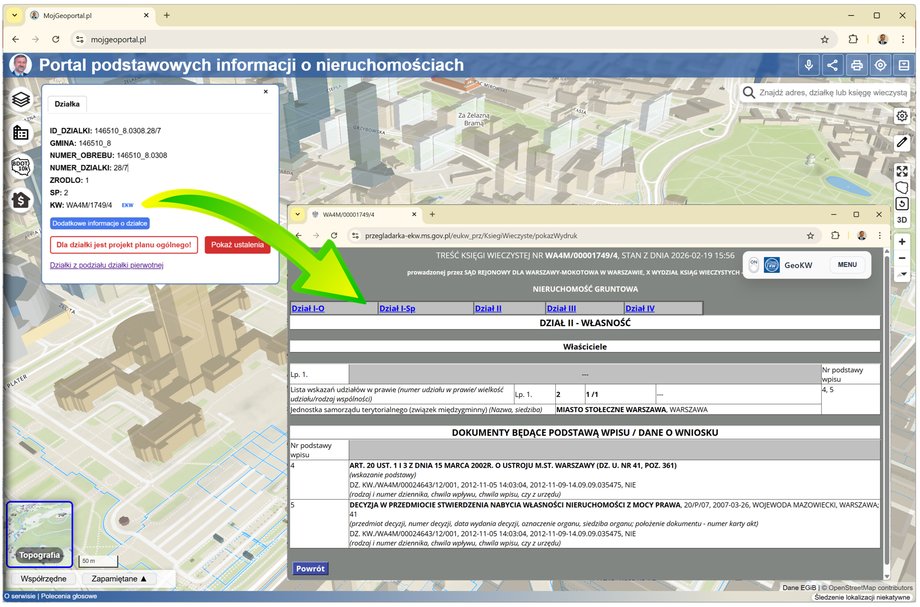Open Działki z podziału działki pierwotnej link
Screen dimensions: 920x607
(106, 265)
